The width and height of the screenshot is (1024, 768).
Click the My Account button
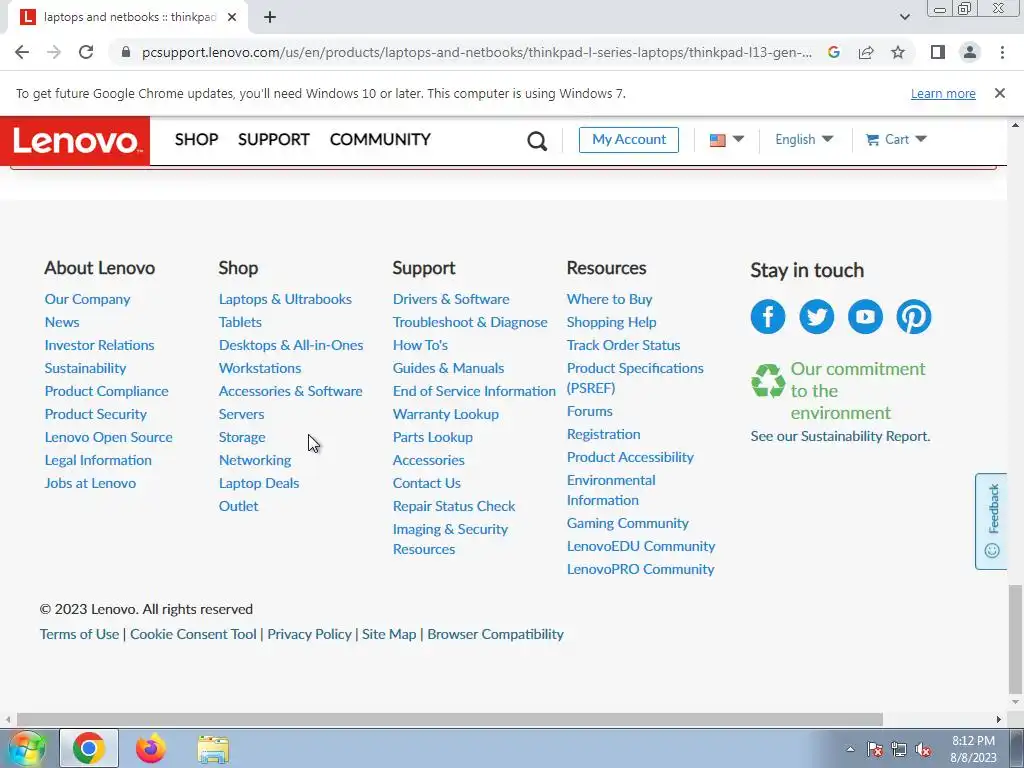[x=629, y=140]
